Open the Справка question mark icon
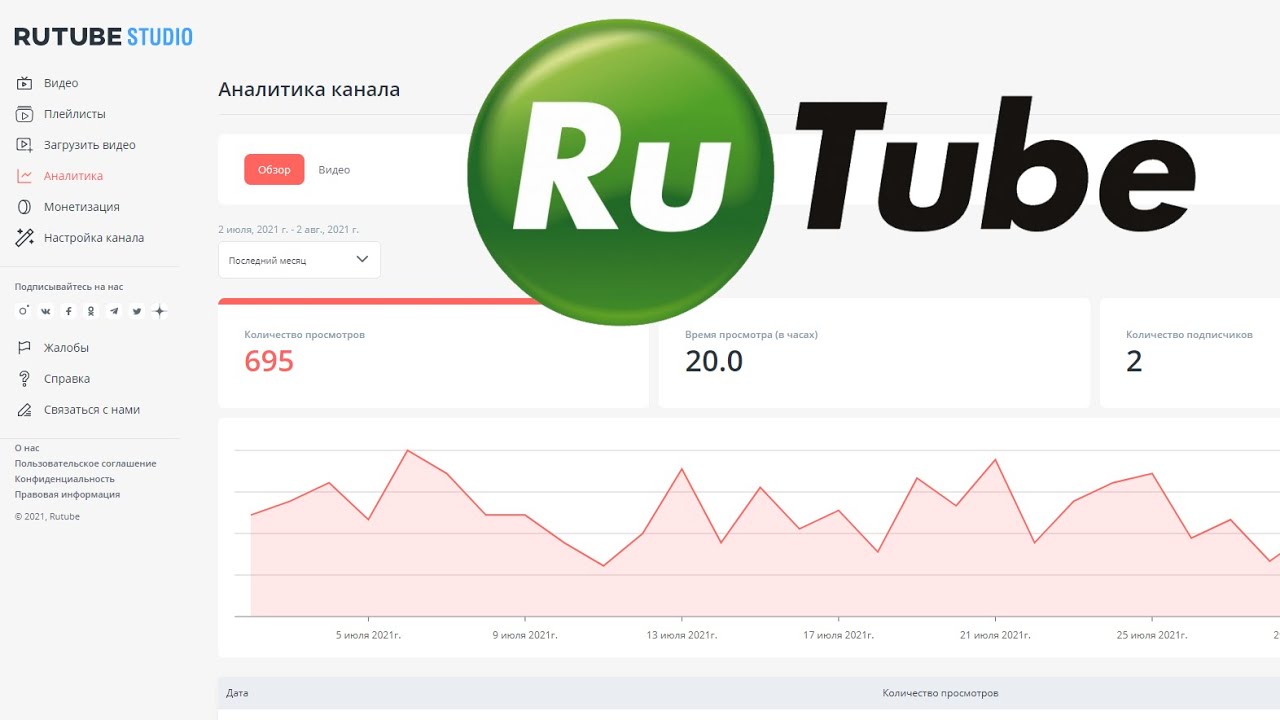Viewport: 1280px width, 720px height. pos(25,379)
